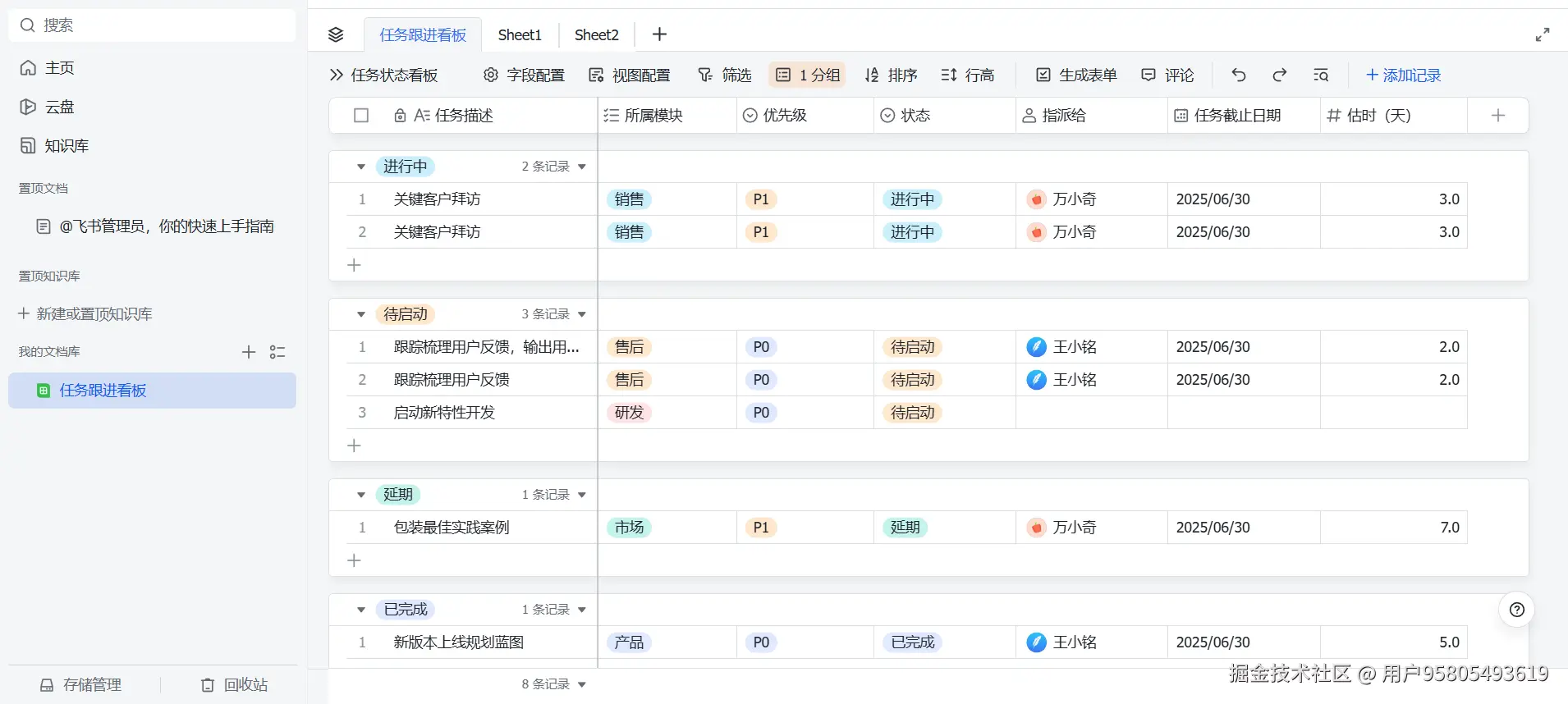Click the redo arrow icon
The image size is (1568, 704).
coord(1279,75)
